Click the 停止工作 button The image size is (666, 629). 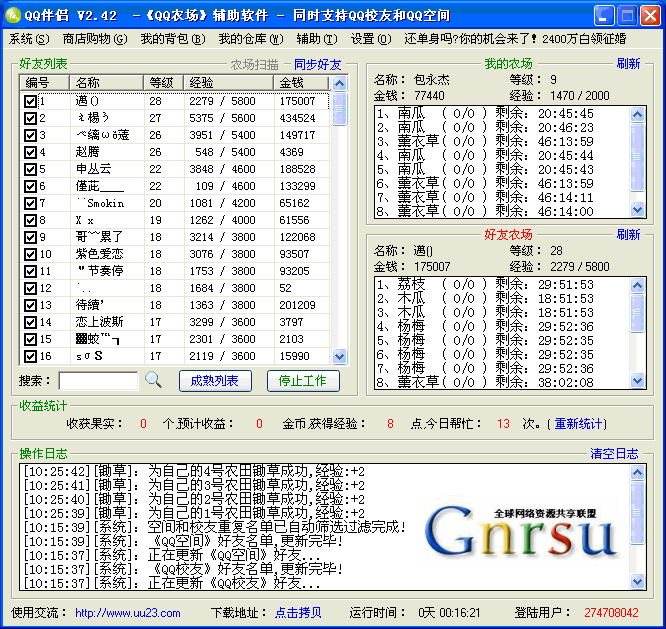[x=303, y=381]
